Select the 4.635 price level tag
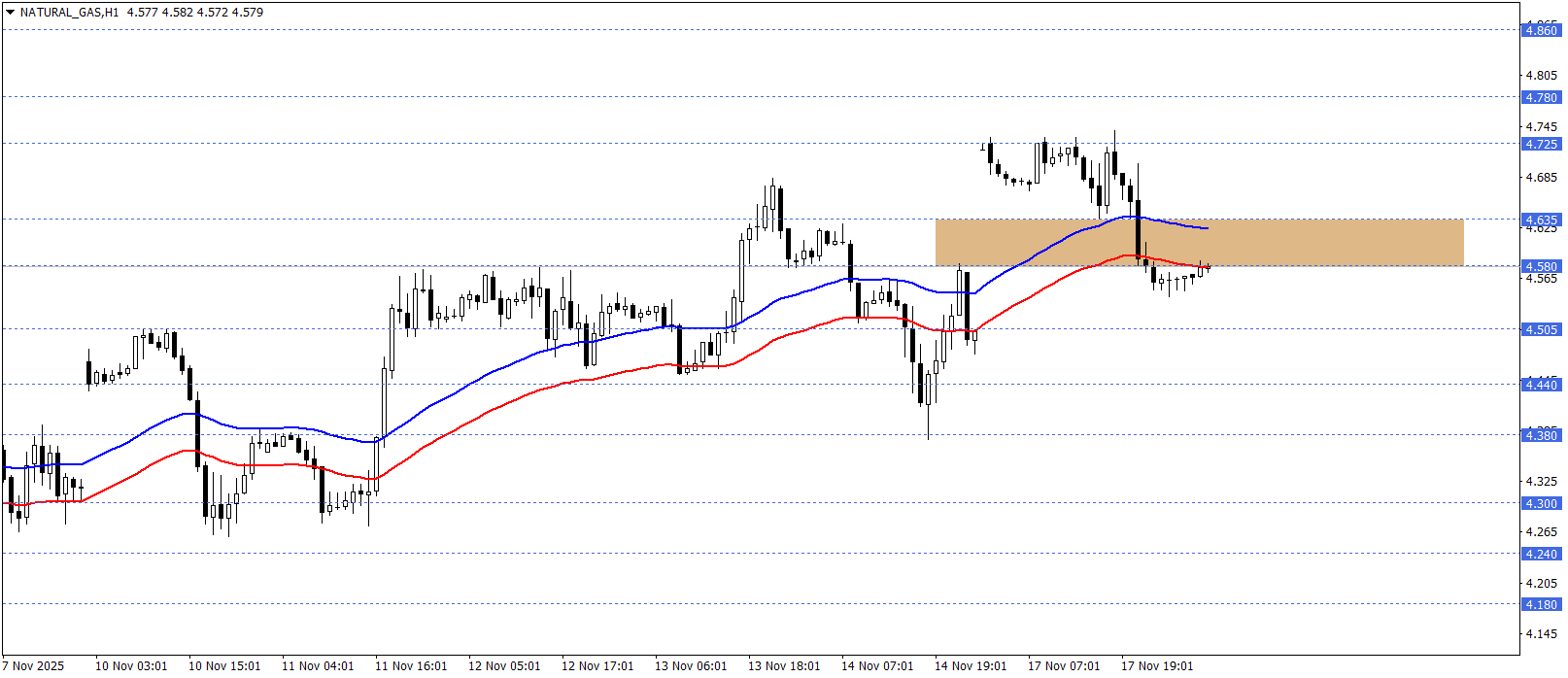Image resolution: width=1568 pixels, height=678 pixels. (x=1540, y=220)
